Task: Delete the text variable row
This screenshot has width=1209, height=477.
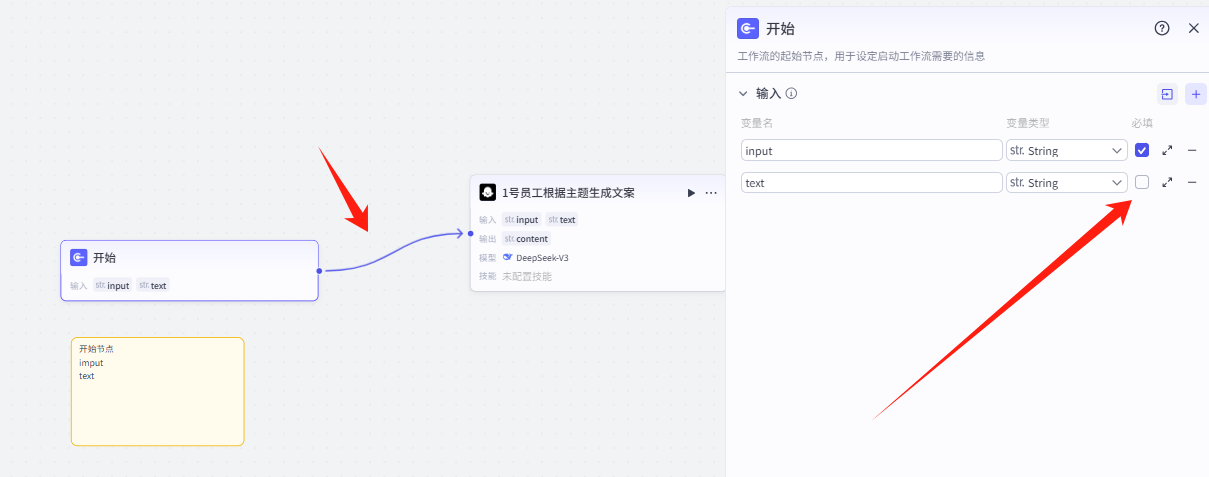Action: [1191, 183]
